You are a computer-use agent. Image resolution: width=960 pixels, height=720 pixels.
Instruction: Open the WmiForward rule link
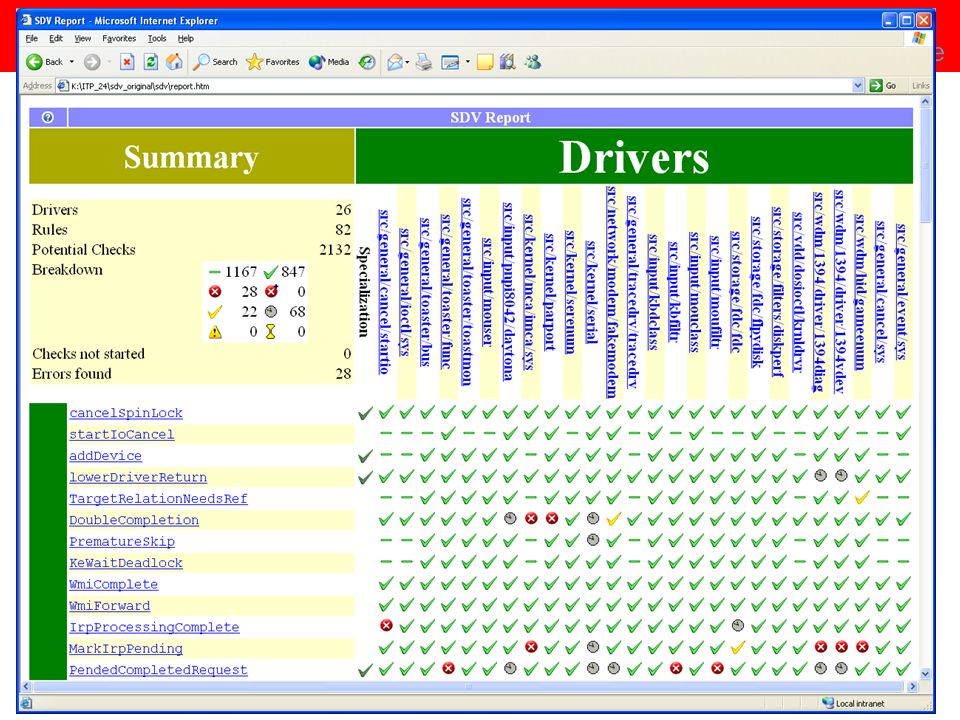110,606
